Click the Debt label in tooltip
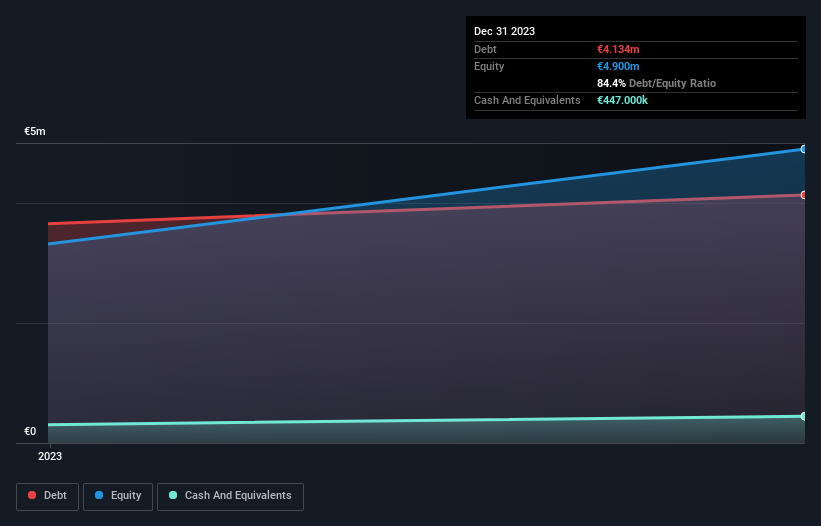The image size is (821, 526). (485, 49)
